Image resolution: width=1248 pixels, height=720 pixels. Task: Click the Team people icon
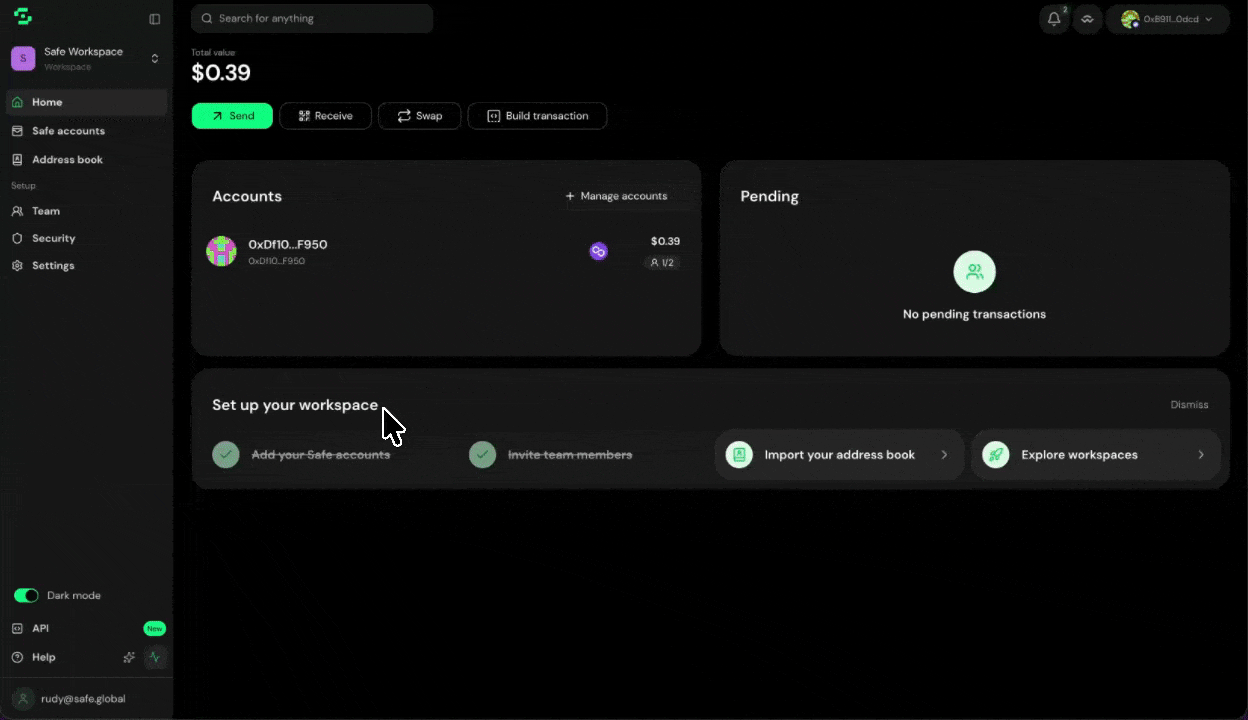click(x=17, y=211)
